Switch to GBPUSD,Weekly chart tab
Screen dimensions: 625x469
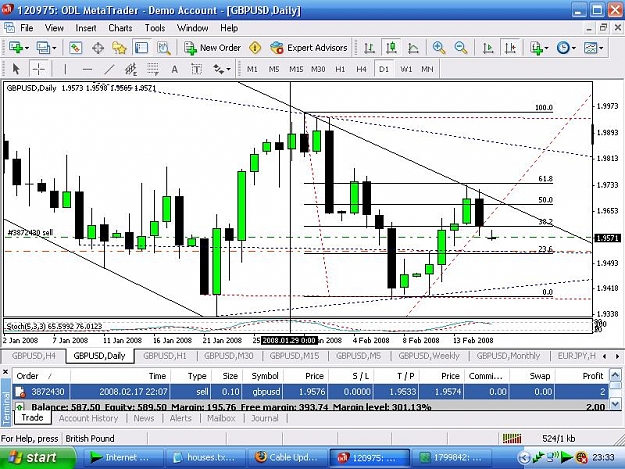429,356
